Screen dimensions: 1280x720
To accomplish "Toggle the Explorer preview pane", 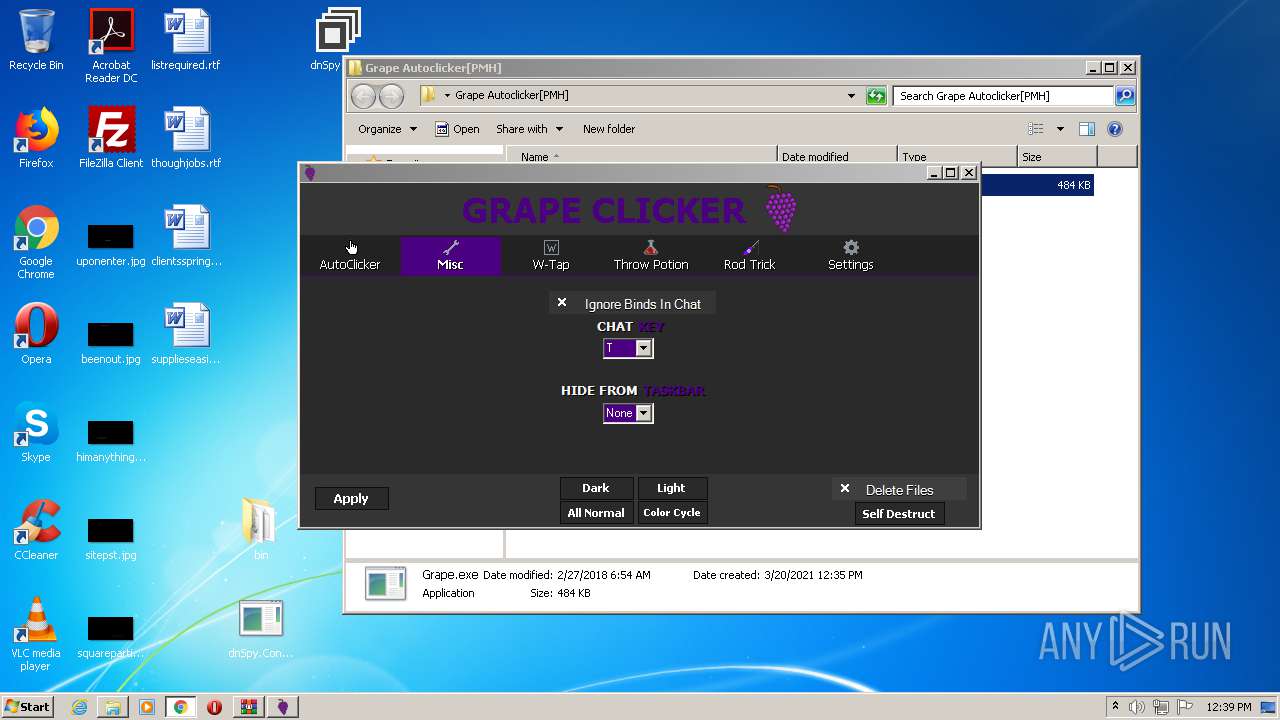I will tap(1087, 129).
